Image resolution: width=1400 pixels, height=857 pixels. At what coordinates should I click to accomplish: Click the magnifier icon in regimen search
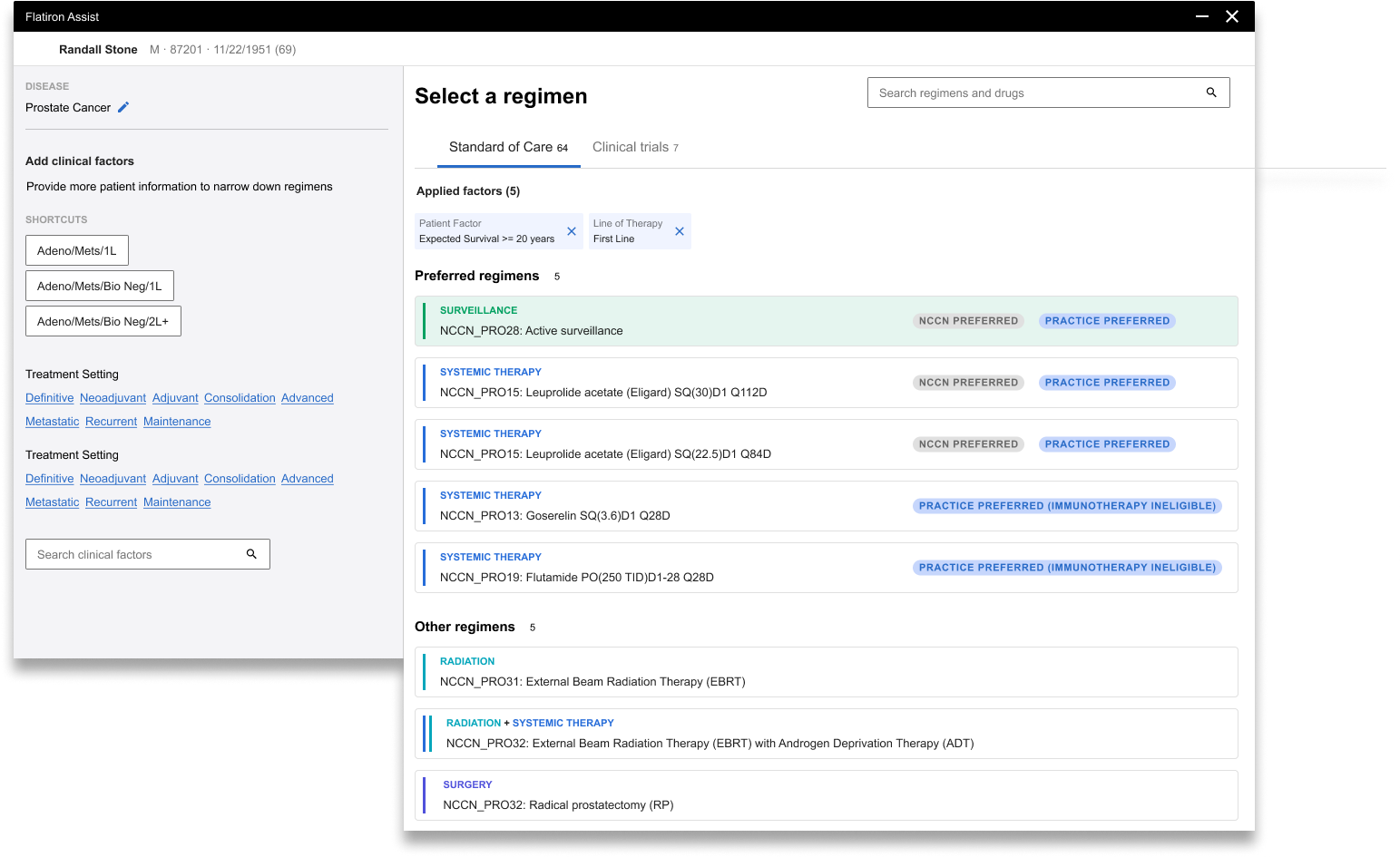[x=1211, y=93]
